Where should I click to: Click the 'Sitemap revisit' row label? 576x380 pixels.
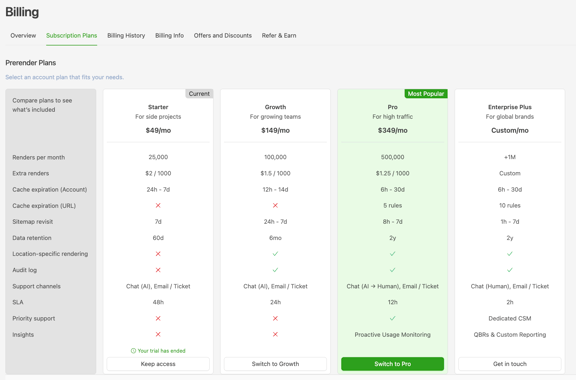click(x=33, y=222)
